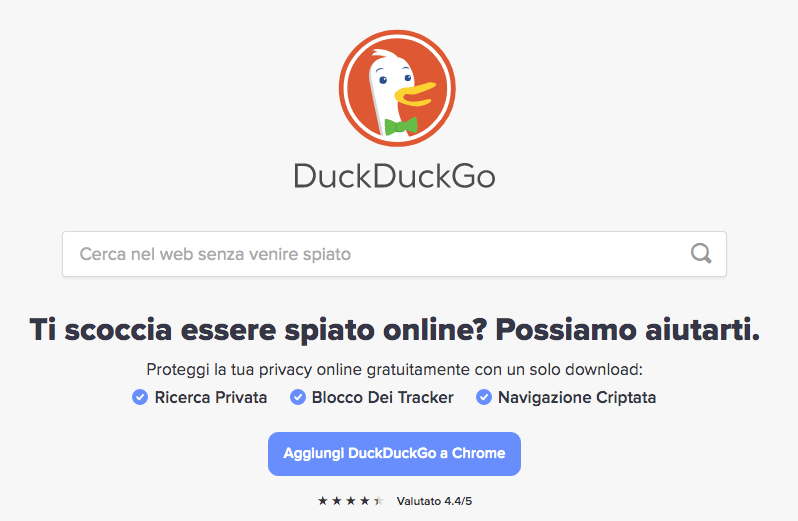Click the duck's green bow tie
Viewport: 798px width, 521px height.
[x=401, y=126]
